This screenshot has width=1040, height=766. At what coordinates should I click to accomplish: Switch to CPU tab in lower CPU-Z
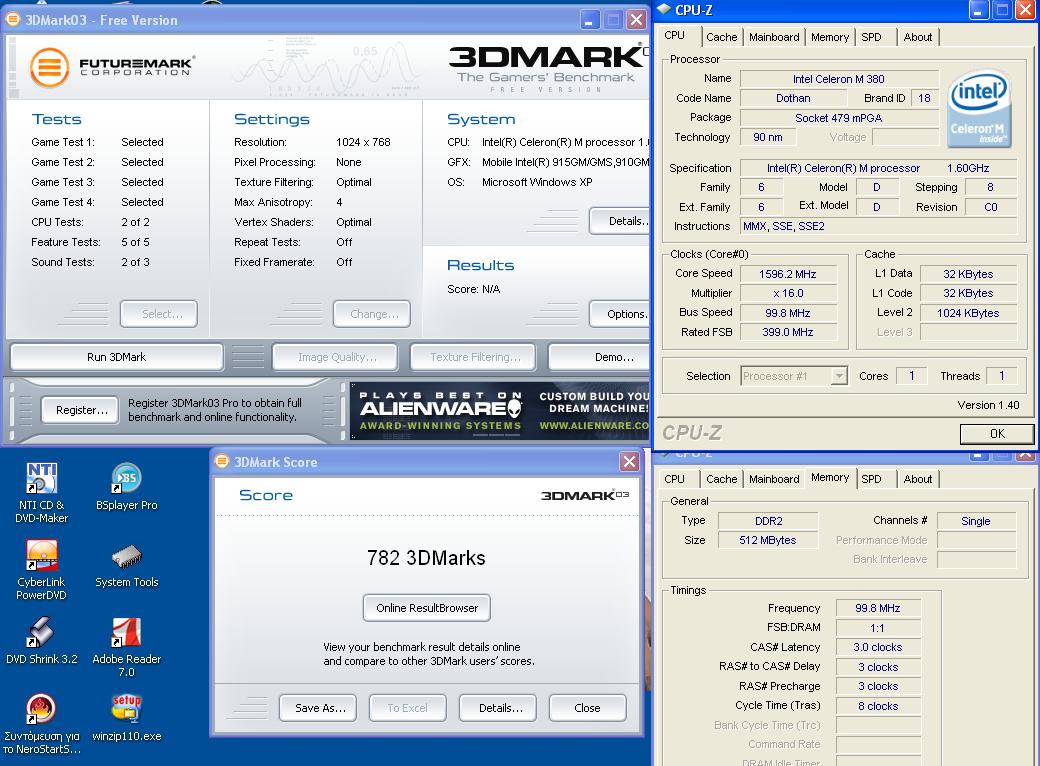(x=675, y=479)
